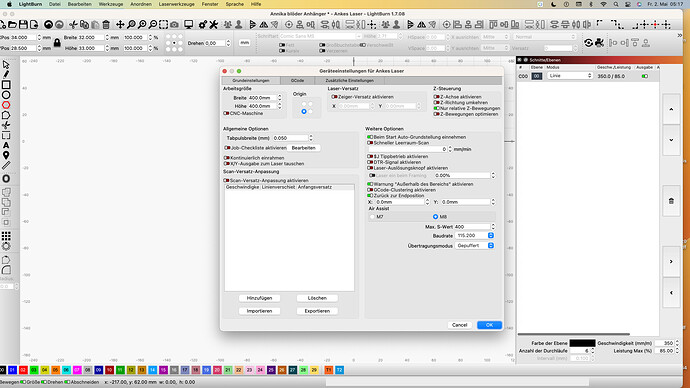Click the trash delete icon in the top toolbar
The height and width of the screenshot is (388, 690).
coord(106,25)
